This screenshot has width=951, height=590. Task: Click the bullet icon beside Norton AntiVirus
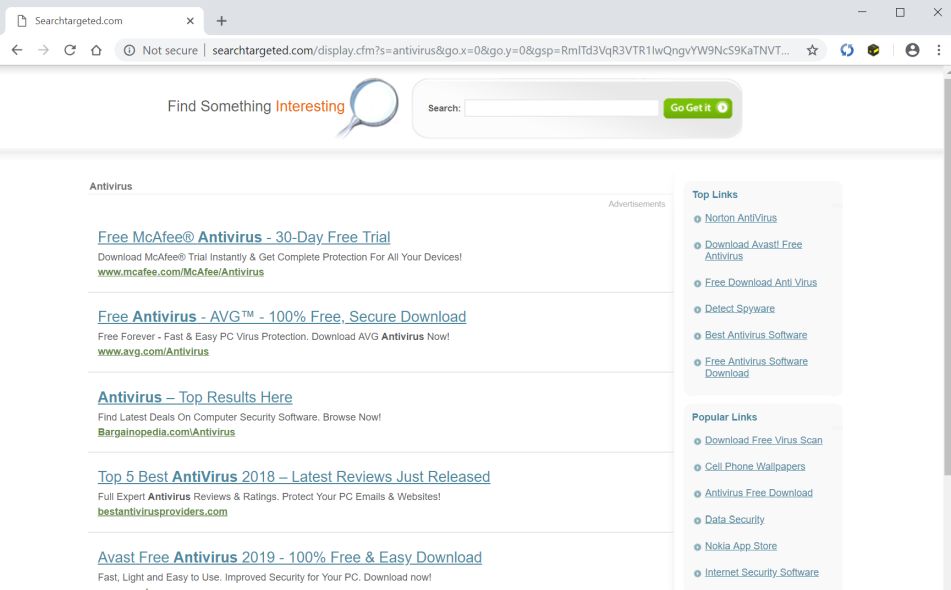point(697,219)
